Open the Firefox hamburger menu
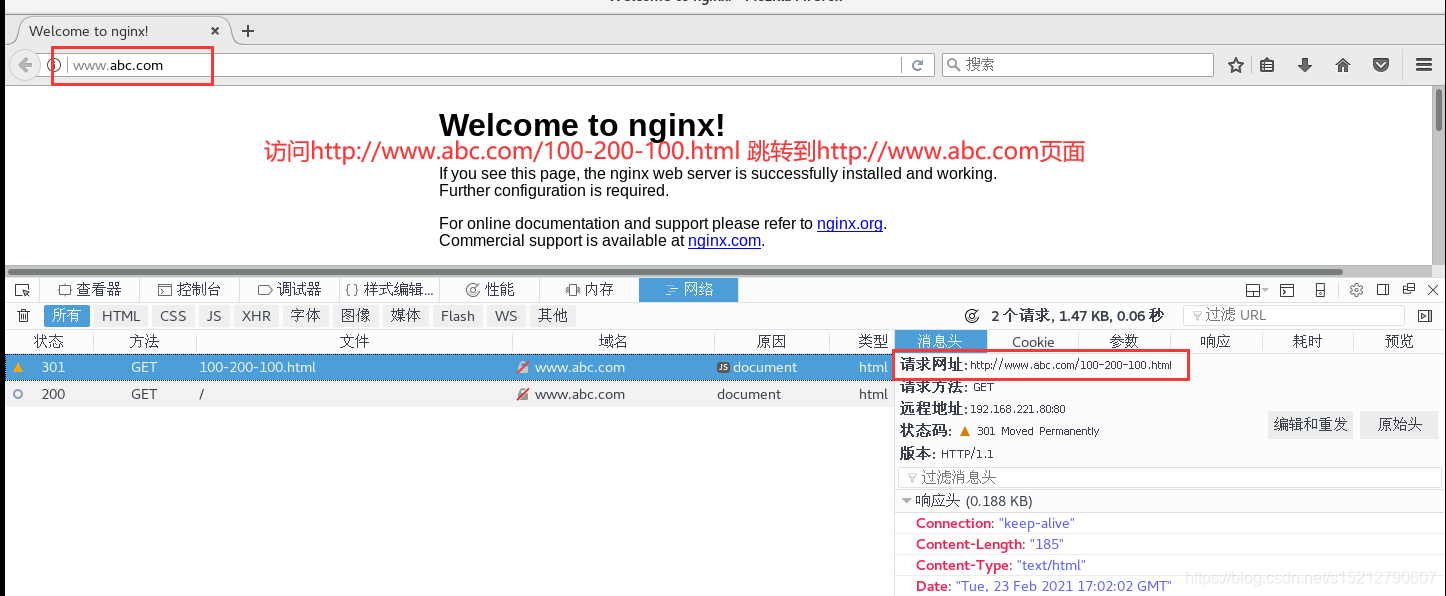This screenshot has height=596, width=1446. pyautogui.click(x=1424, y=65)
